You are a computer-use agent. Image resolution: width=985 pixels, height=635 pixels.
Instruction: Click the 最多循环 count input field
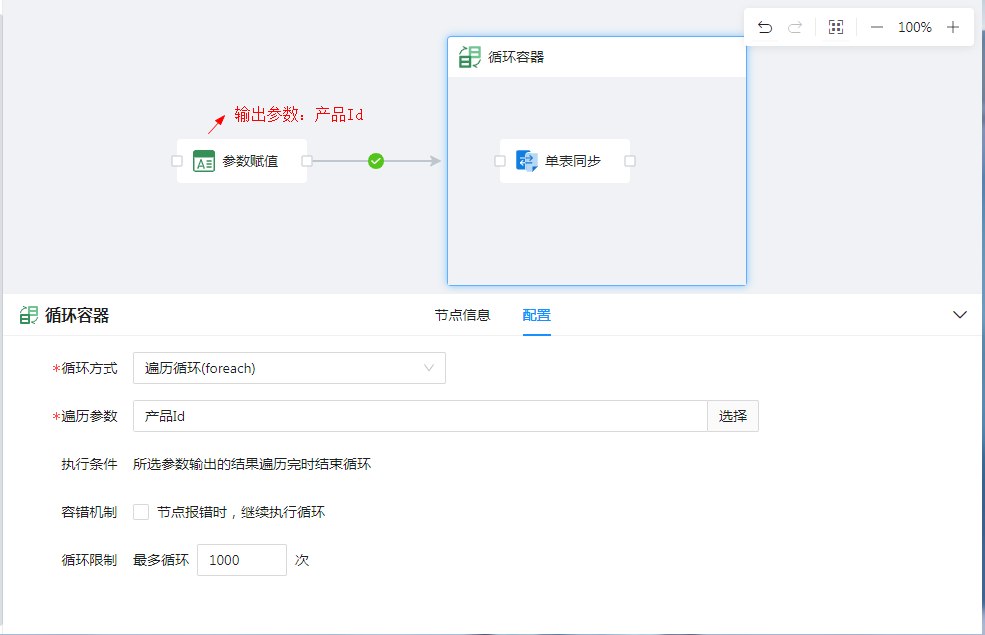241,560
